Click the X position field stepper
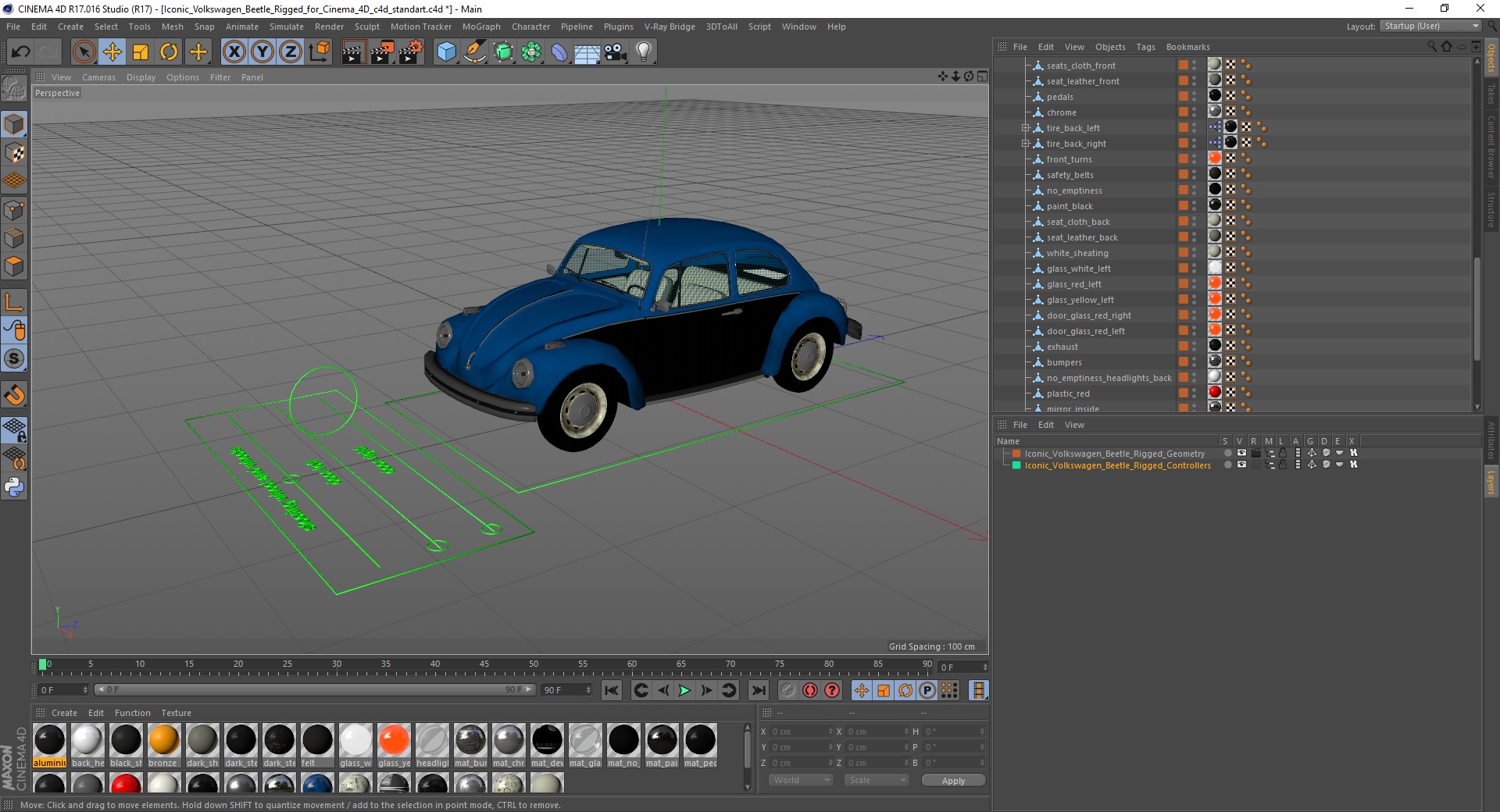Image resolution: width=1500 pixels, height=812 pixels. point(830,732)
